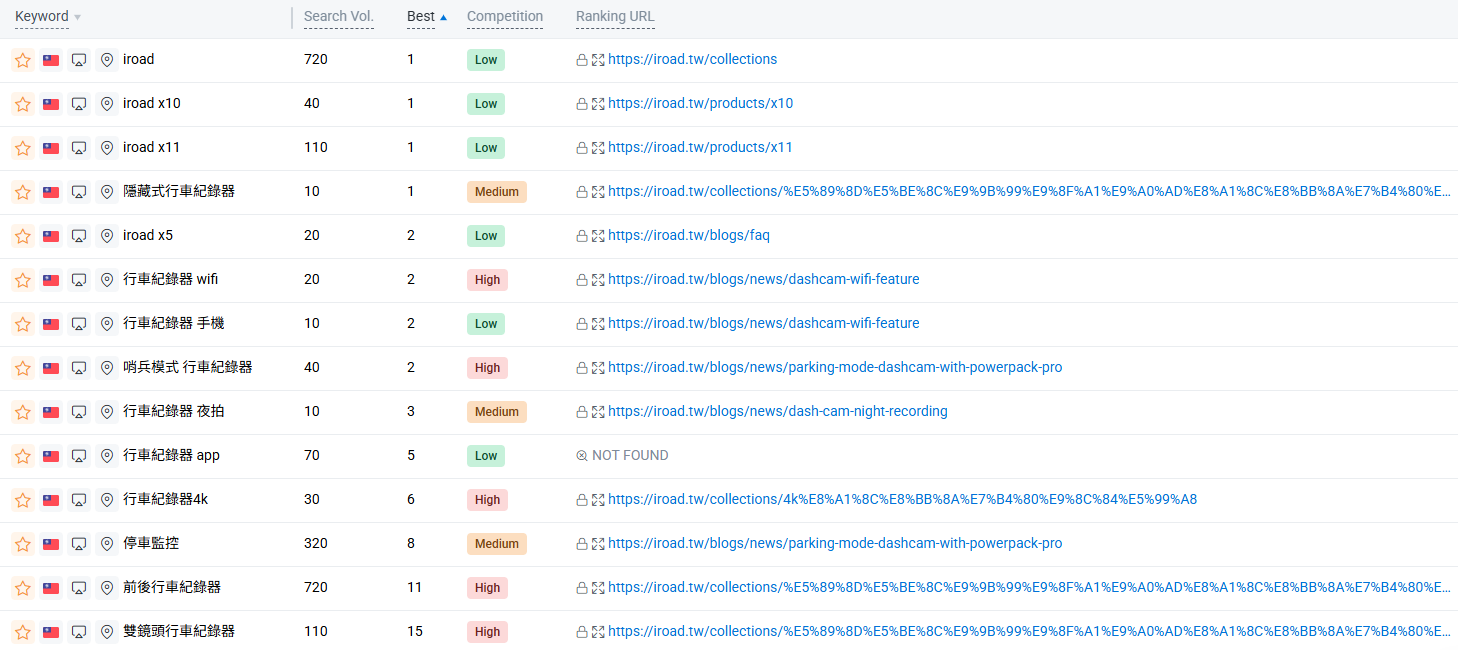Open dashcam-wifi-feature link in 行車紀錄器 wifi row
Image resolution: width=1458 pixels, height=650 pixels.
(764, 280)
